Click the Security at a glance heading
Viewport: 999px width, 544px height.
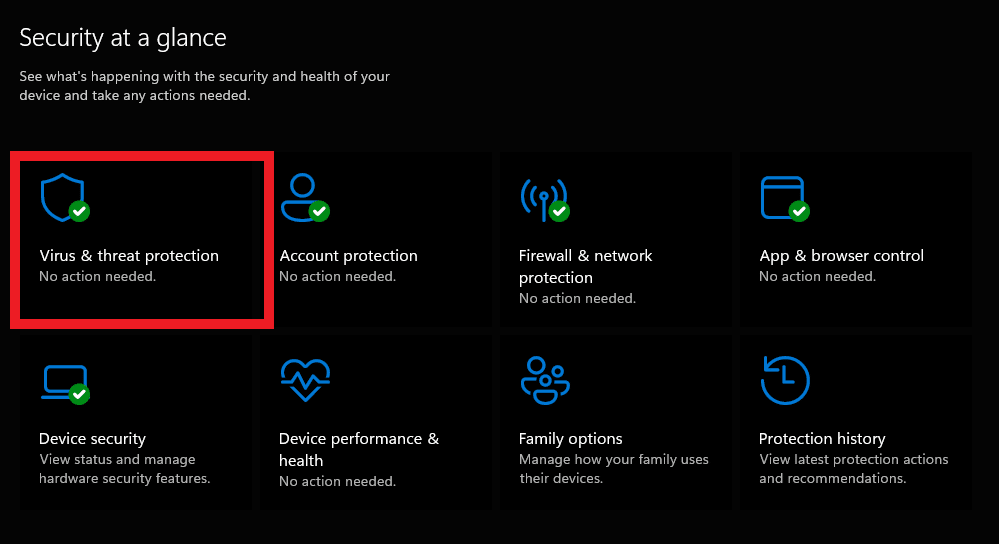coord(123,38)
